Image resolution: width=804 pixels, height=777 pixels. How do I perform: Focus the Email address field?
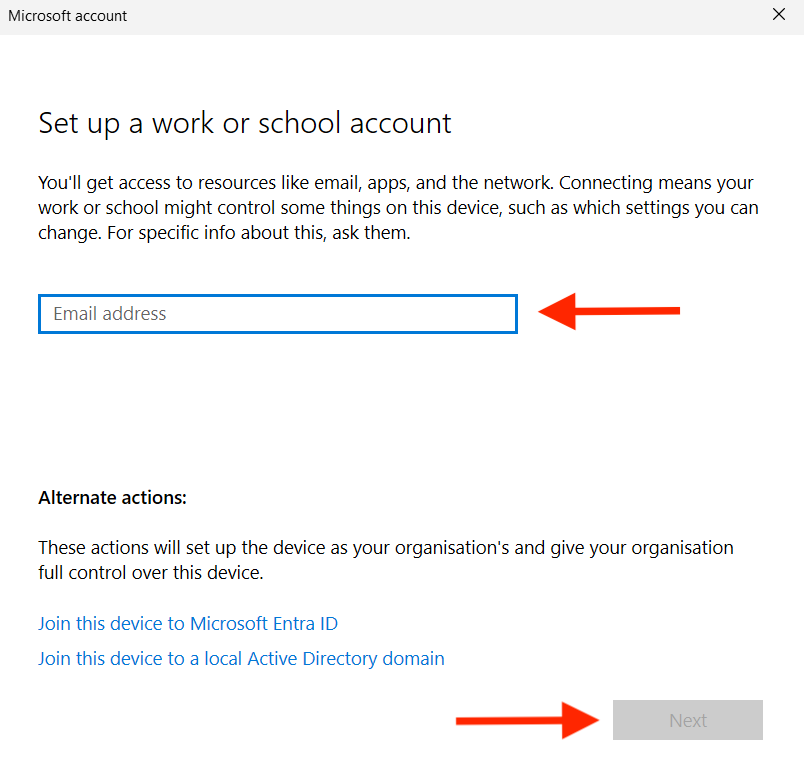pos(277,313)
